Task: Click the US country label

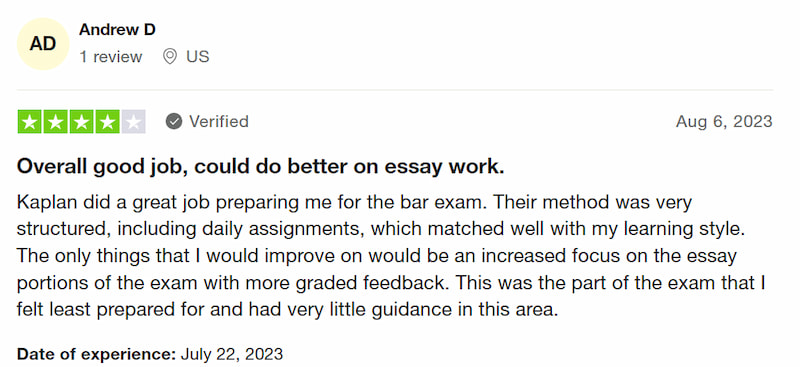Action: [x=197, y=56]
